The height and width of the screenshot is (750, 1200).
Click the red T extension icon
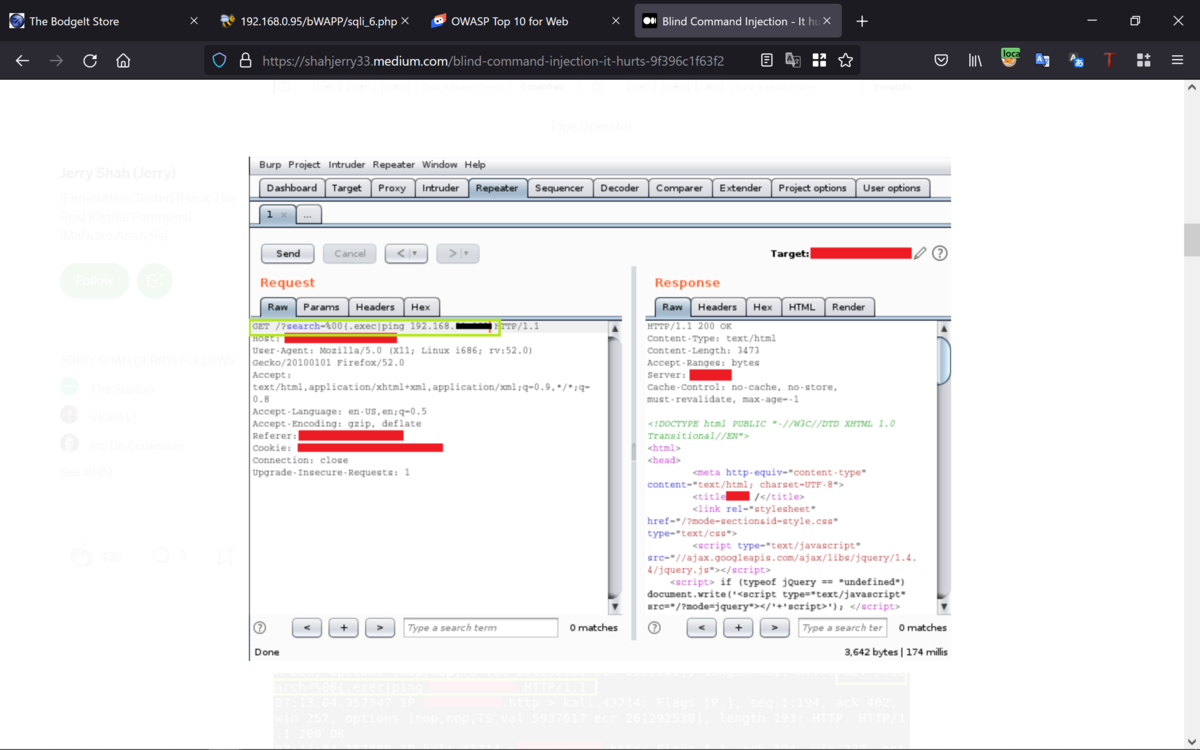click(x=1109, y=61)
